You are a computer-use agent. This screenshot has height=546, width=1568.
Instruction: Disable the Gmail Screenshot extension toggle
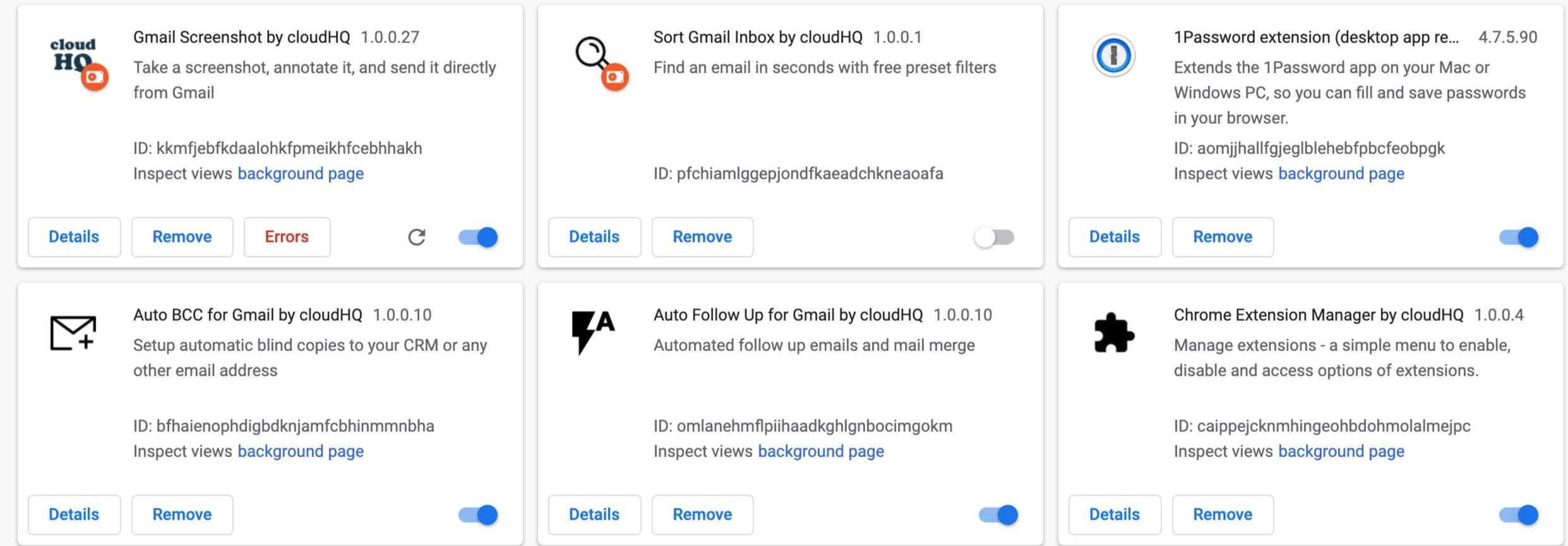coord(478,237)
